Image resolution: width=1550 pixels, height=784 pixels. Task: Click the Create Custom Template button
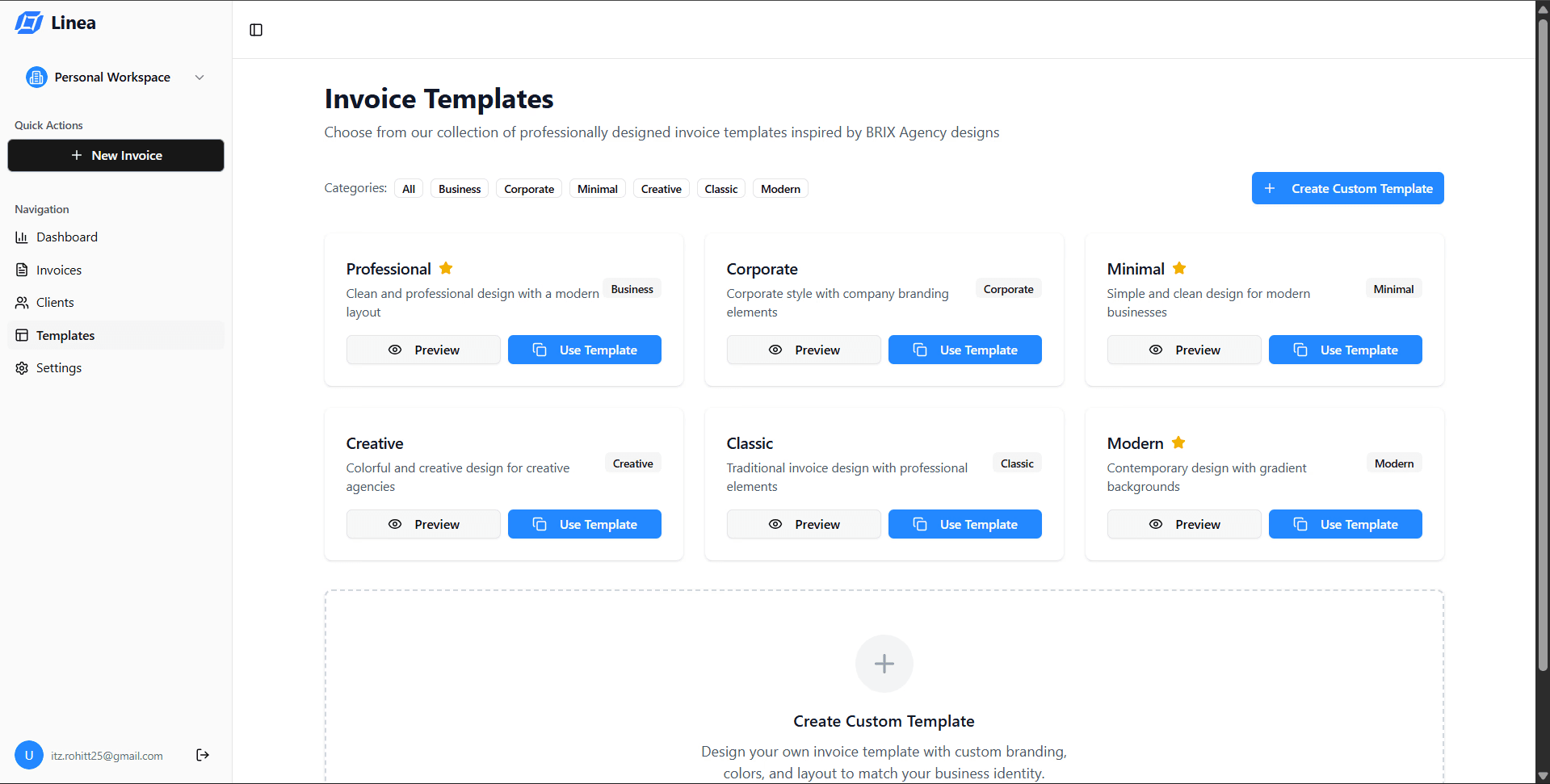(x=1347, y=187)
